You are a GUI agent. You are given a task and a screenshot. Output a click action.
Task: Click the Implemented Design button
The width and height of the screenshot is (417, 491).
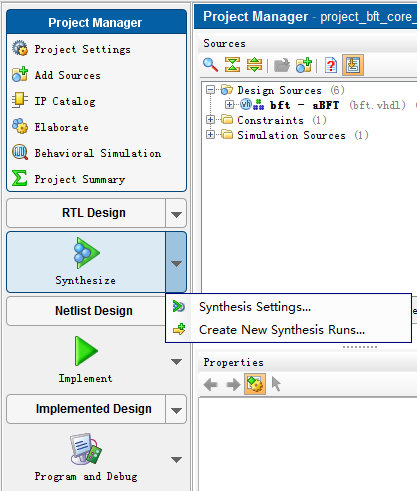coord(86,409)
